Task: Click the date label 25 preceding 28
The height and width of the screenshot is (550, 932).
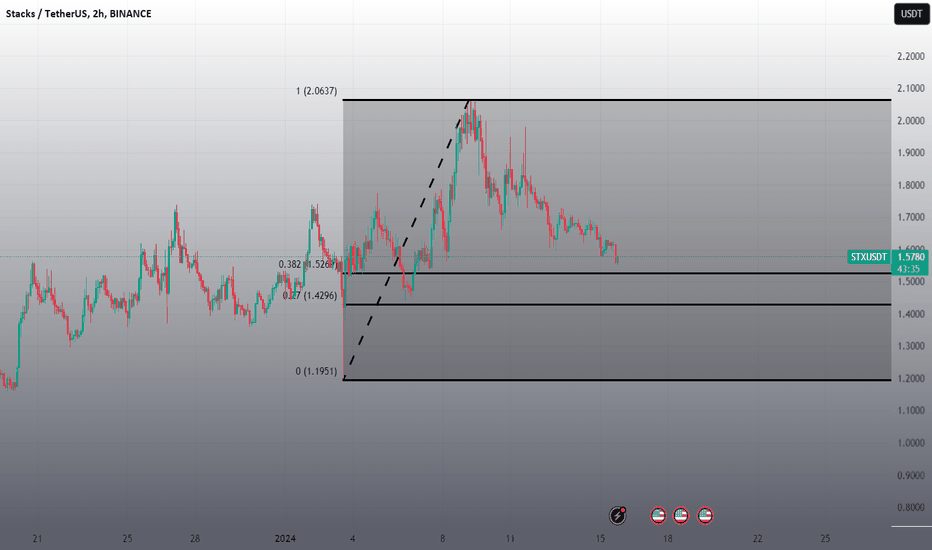Action: pyautogui.click(x=127, y=539)
